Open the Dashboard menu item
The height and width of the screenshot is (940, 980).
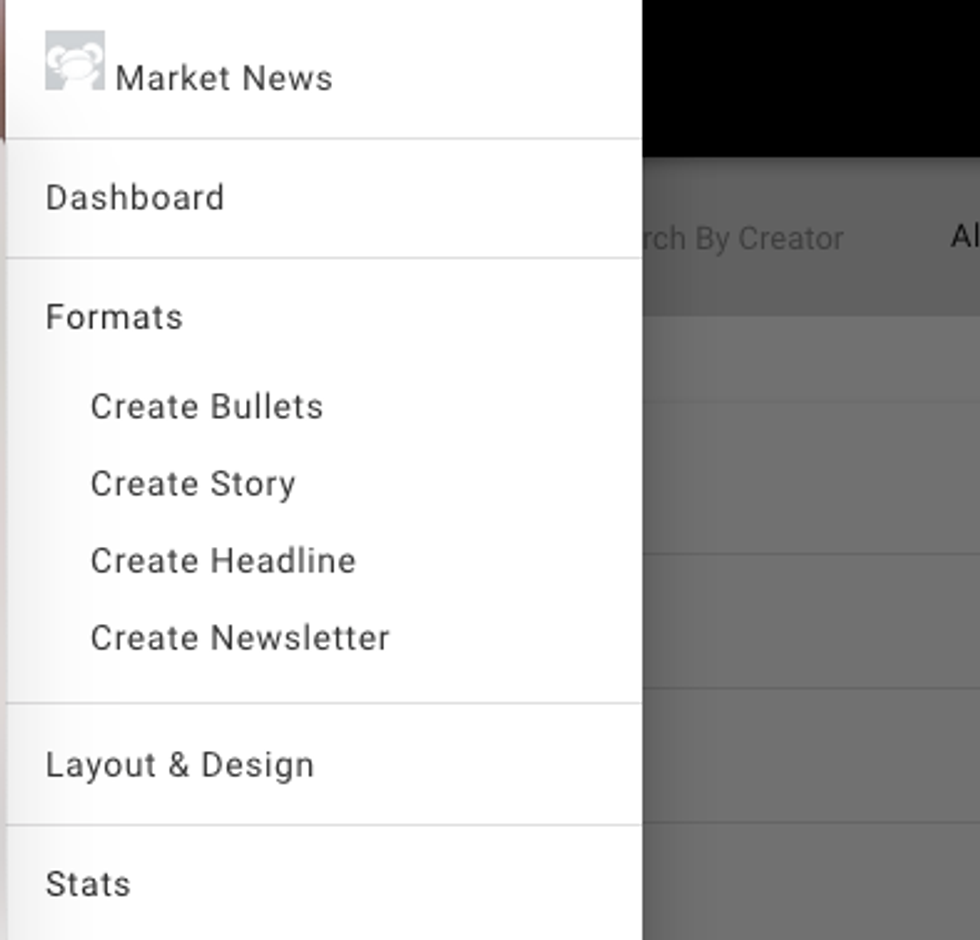[135, 198]
